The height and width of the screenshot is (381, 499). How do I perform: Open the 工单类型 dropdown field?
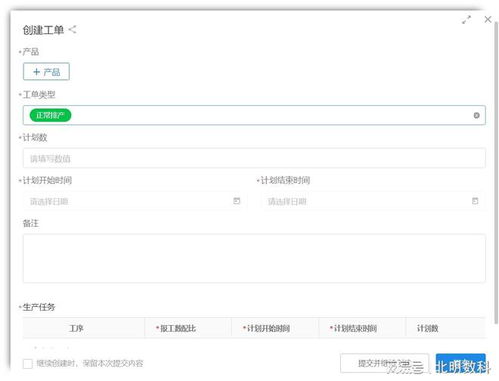coord(254,115)
